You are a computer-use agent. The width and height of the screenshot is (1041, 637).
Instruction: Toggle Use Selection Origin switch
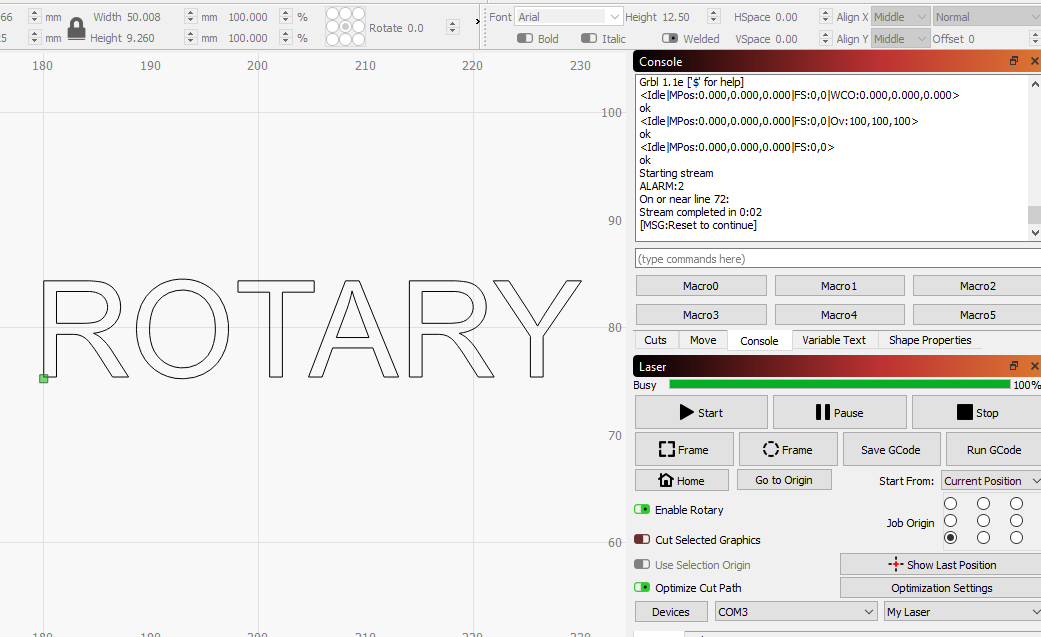[x=642, y=565]
